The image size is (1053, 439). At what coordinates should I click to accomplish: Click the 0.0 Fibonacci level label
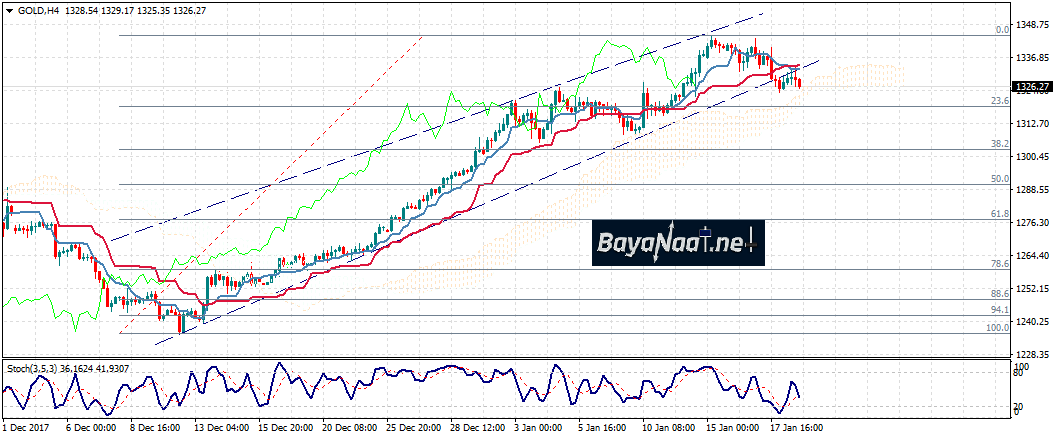tap(1001, 30)
